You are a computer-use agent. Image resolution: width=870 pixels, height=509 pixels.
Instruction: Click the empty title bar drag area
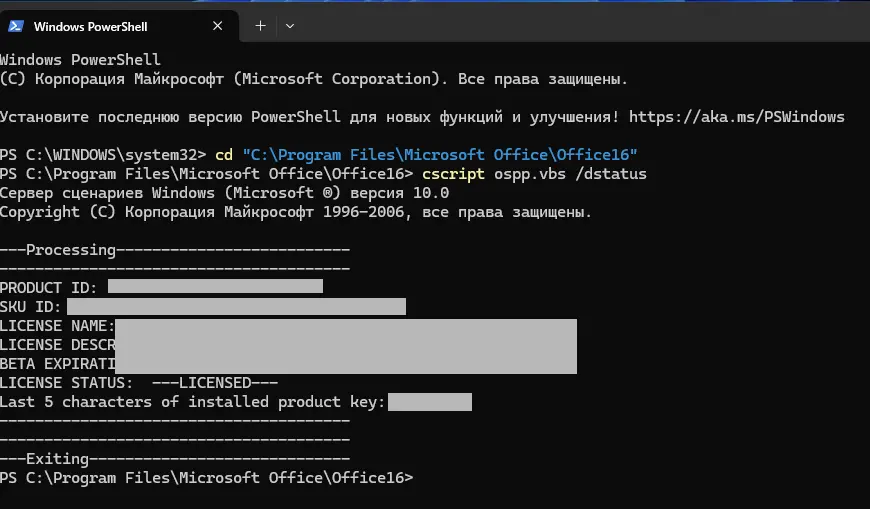pyautogui.click(x=580, y=26)
